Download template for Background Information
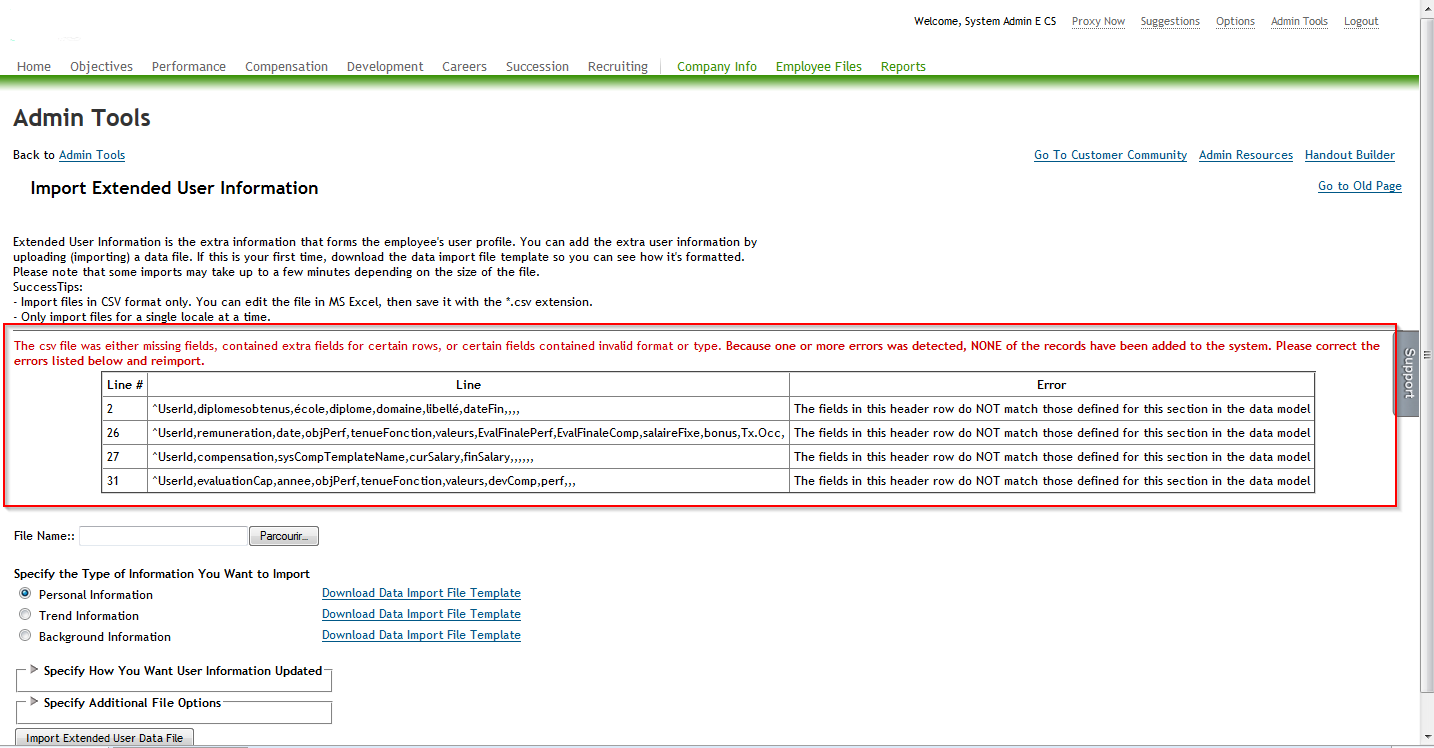Image resolution: width=1434 pixels, height=748 pixels. coord(421,635)
